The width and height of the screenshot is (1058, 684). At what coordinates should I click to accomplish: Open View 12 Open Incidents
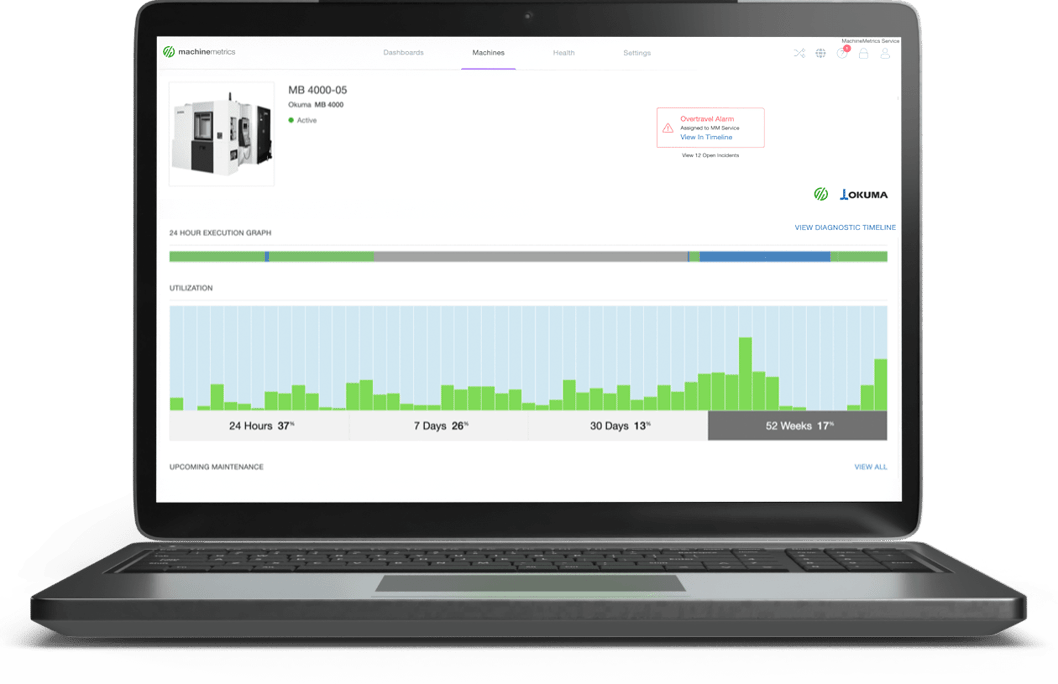(711, 156)
